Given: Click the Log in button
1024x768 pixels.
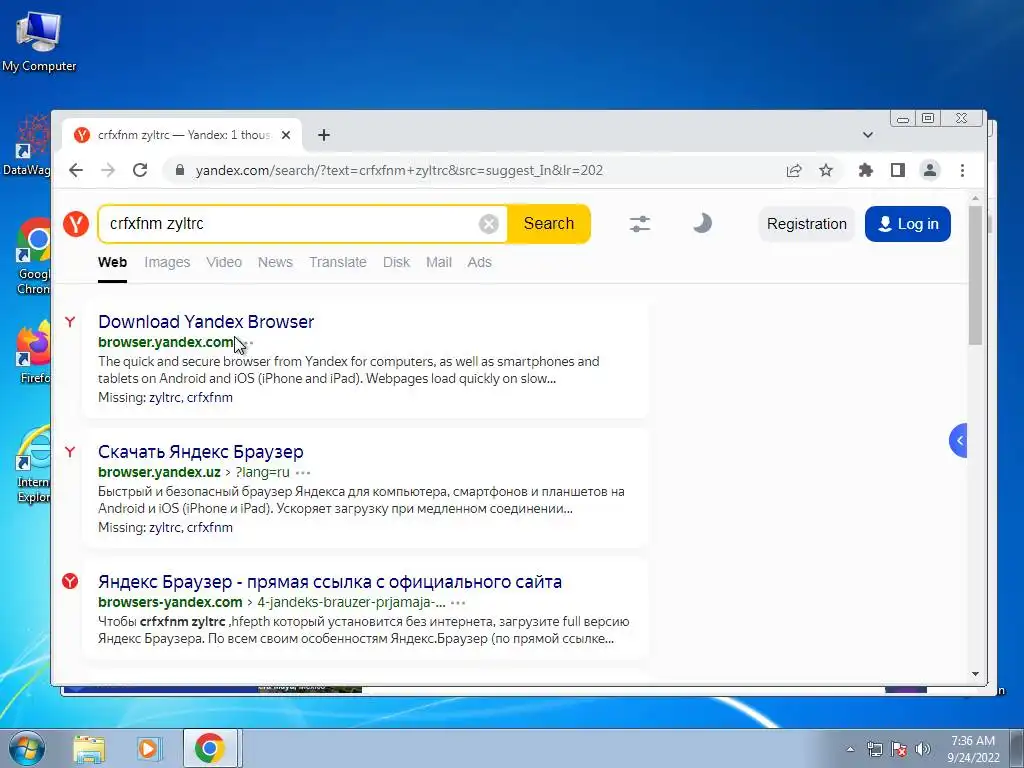Looking at the screenshot, I should tap(908, 224).
